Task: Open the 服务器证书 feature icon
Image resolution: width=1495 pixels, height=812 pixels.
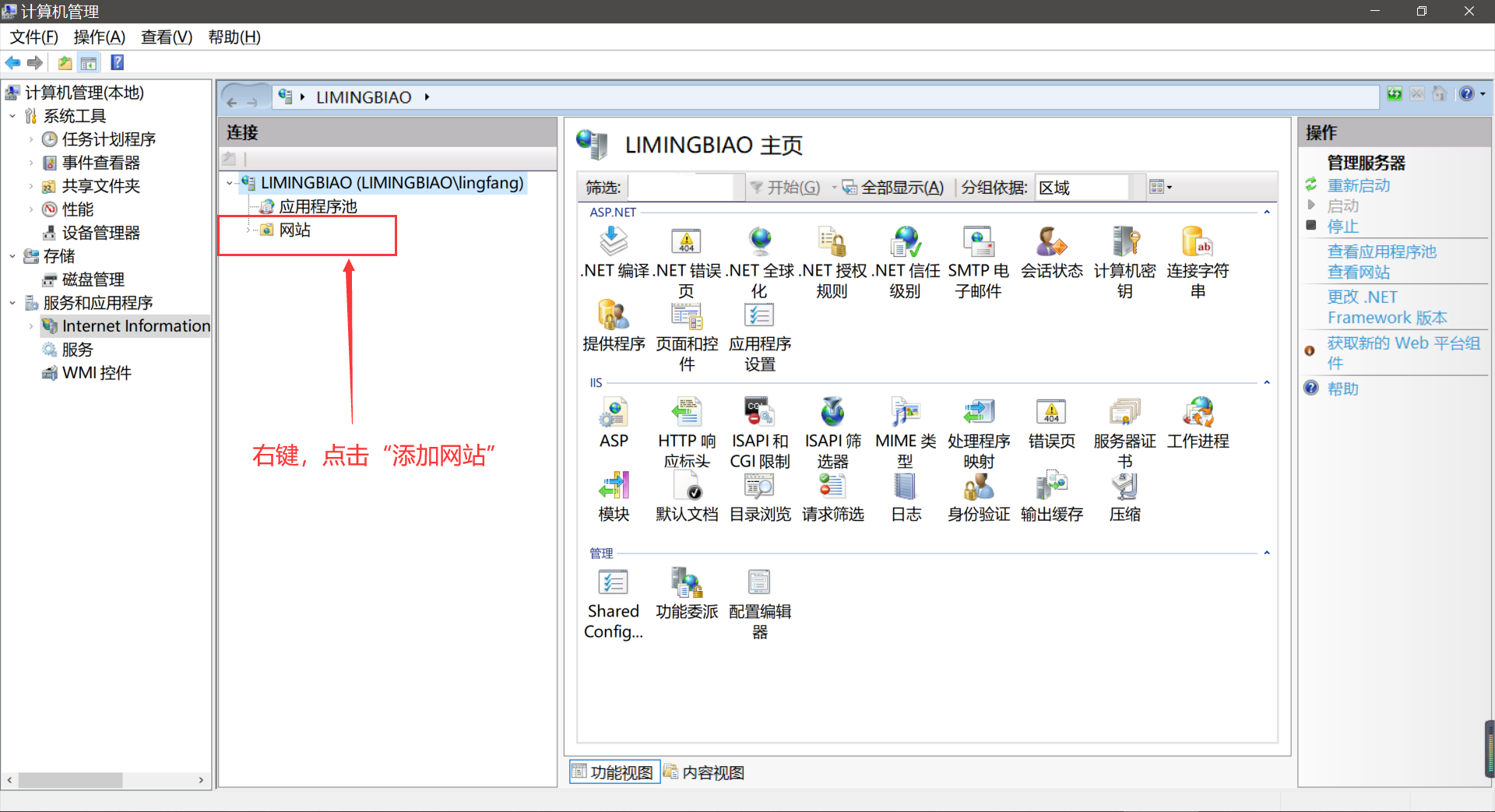Action: tap(1124, 413)
